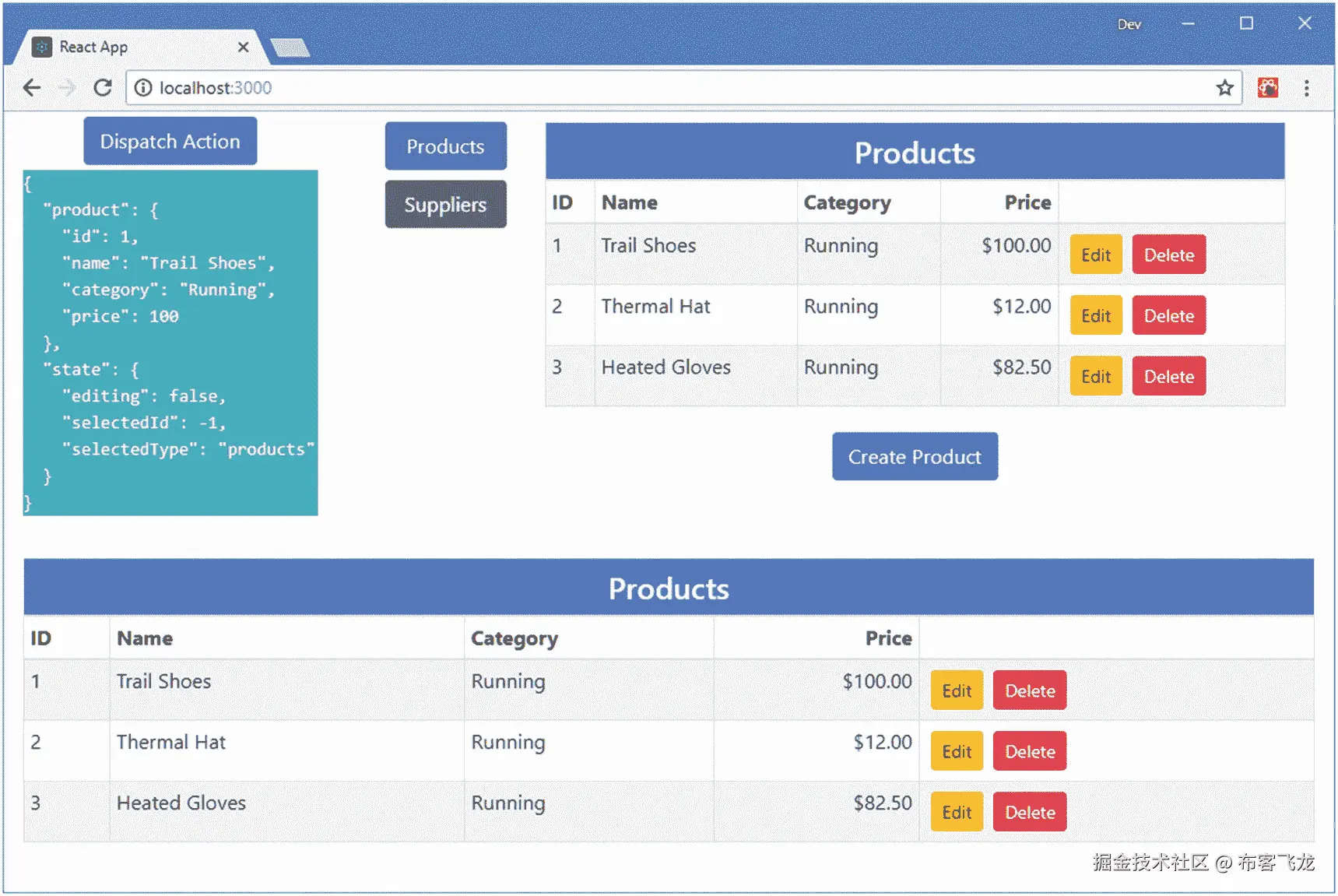Click the browser back arrow
The width and height of the screenshot is (1338, 896).
click(x=32, y=88)
